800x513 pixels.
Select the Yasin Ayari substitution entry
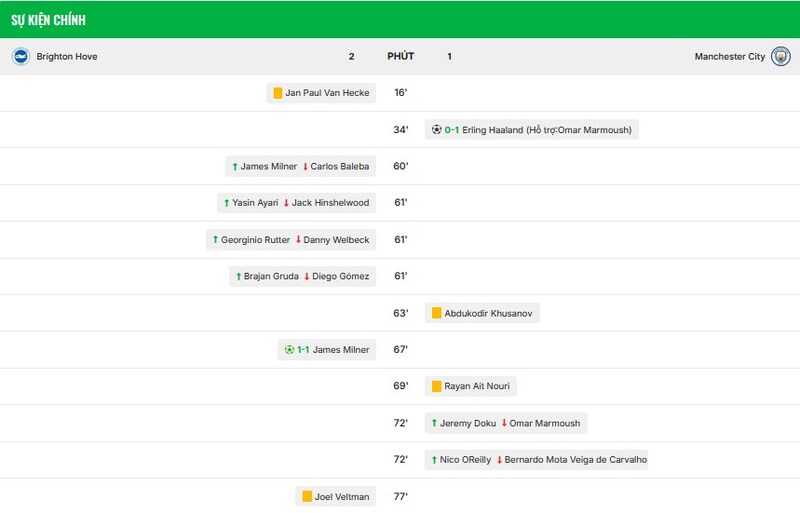click(296, 203)
